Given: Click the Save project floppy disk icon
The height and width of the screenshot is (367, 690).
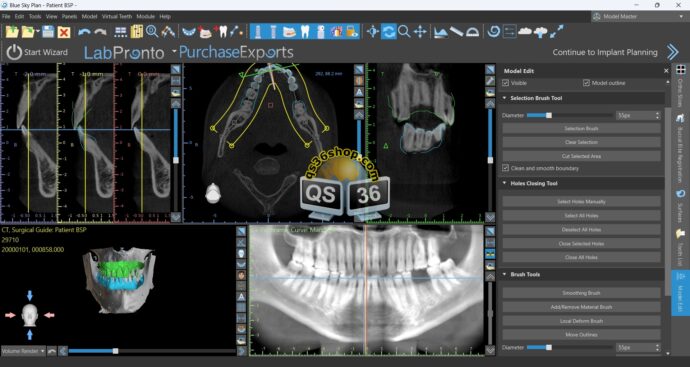Looking at the screenshot, I should pyautogui.click(x=48, y=32).
